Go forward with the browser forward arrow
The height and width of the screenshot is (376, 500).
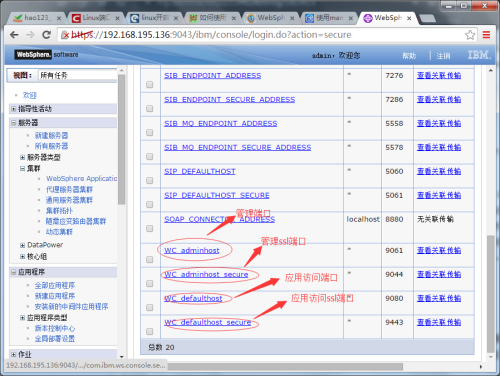(30, 35)
